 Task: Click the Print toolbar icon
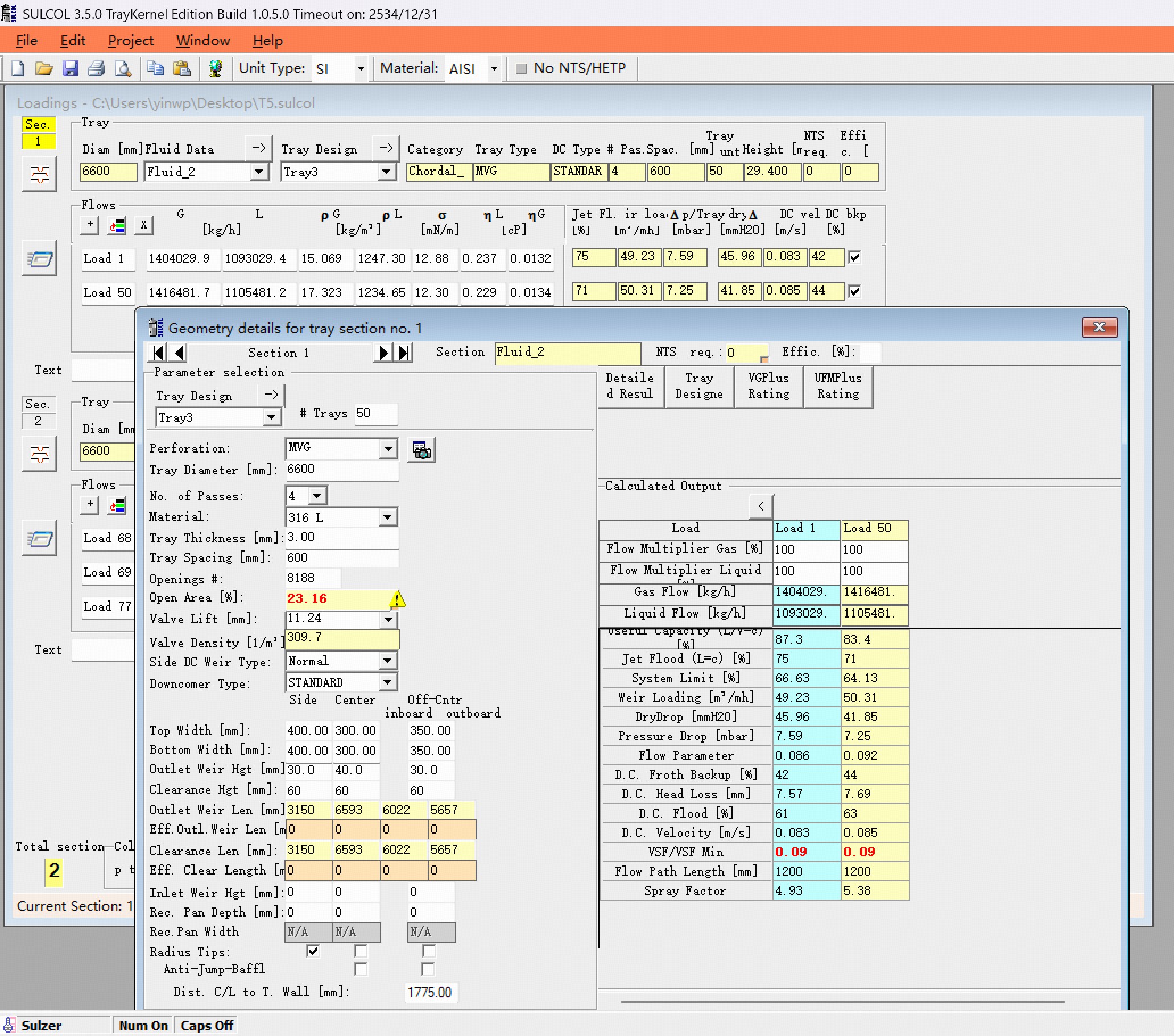(96, 69)
